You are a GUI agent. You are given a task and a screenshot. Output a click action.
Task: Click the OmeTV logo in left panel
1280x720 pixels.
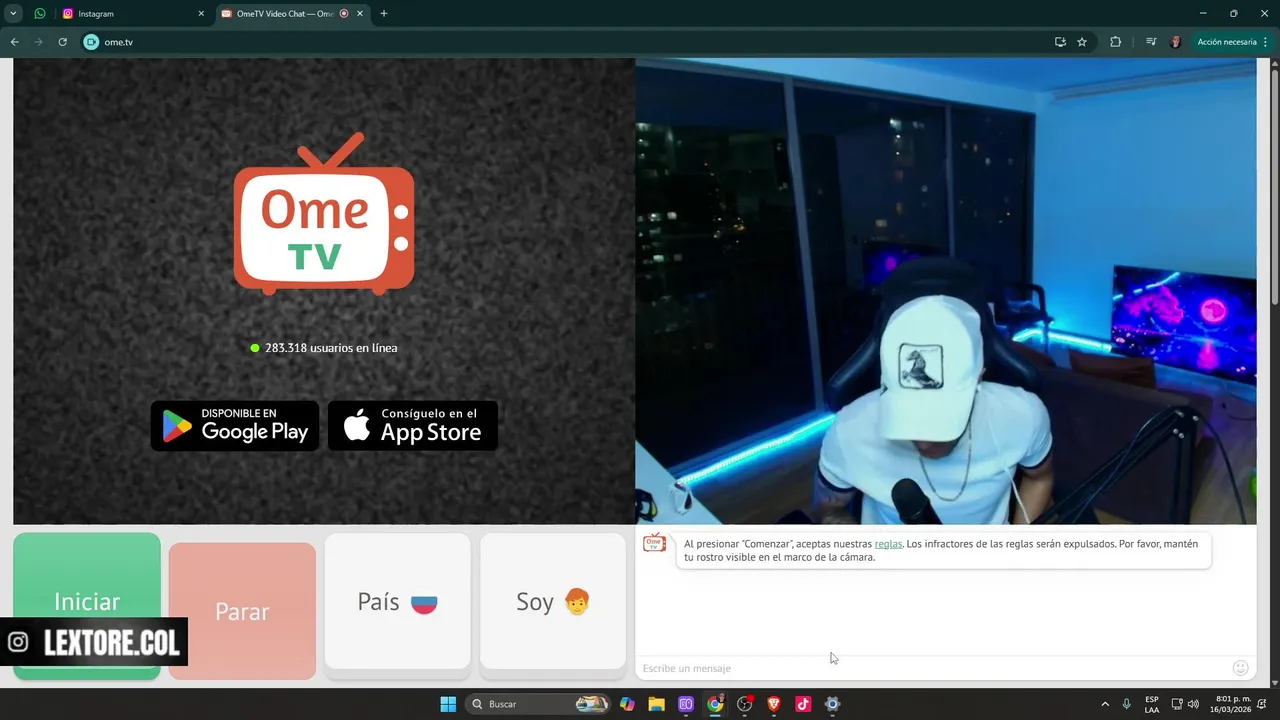tap(324, 214)
